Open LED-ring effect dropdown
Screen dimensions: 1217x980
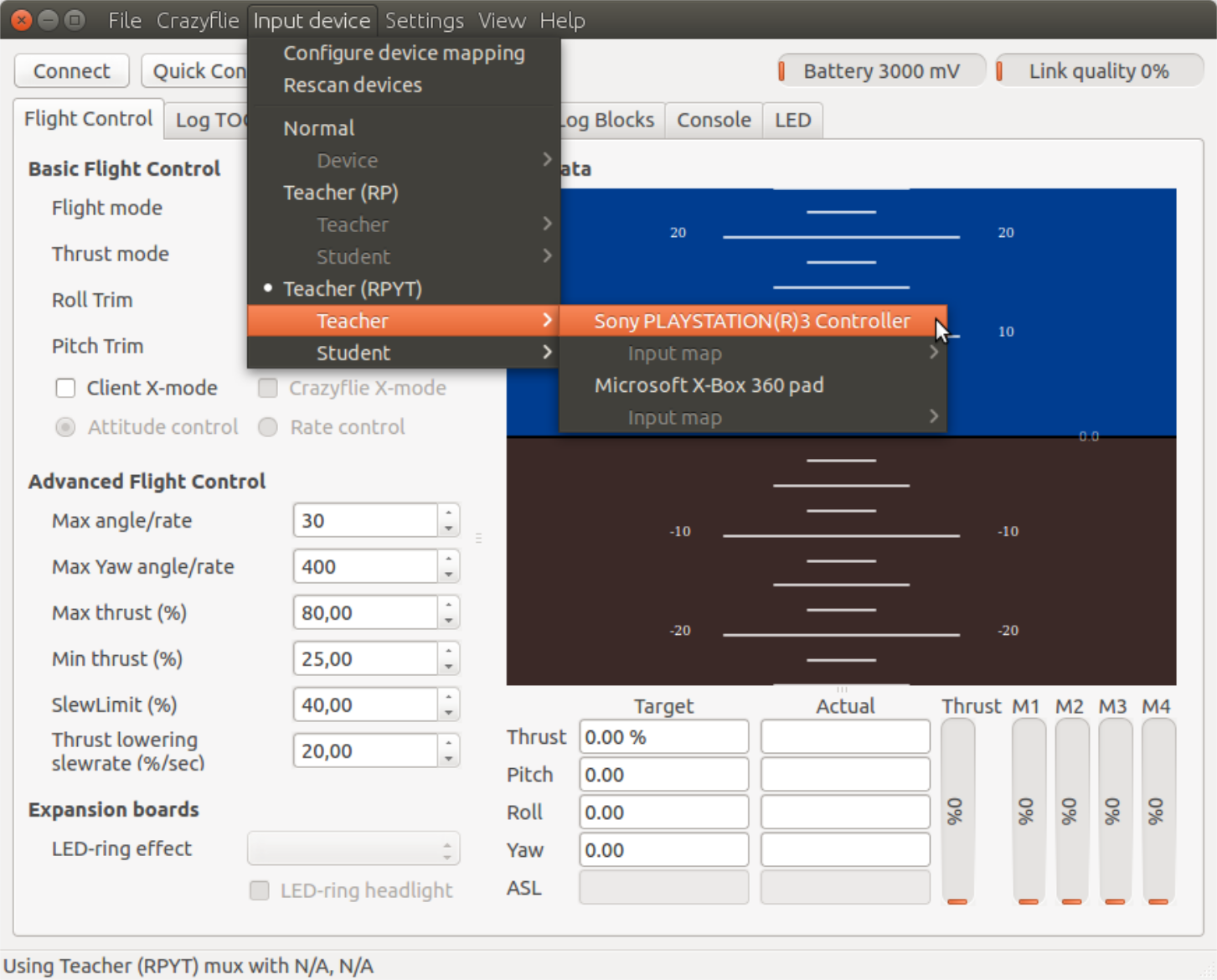pos(353,848)
